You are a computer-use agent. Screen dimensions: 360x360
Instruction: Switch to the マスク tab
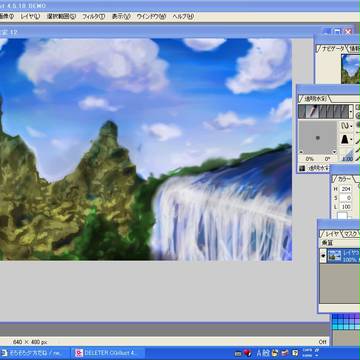tap(350, 234)
